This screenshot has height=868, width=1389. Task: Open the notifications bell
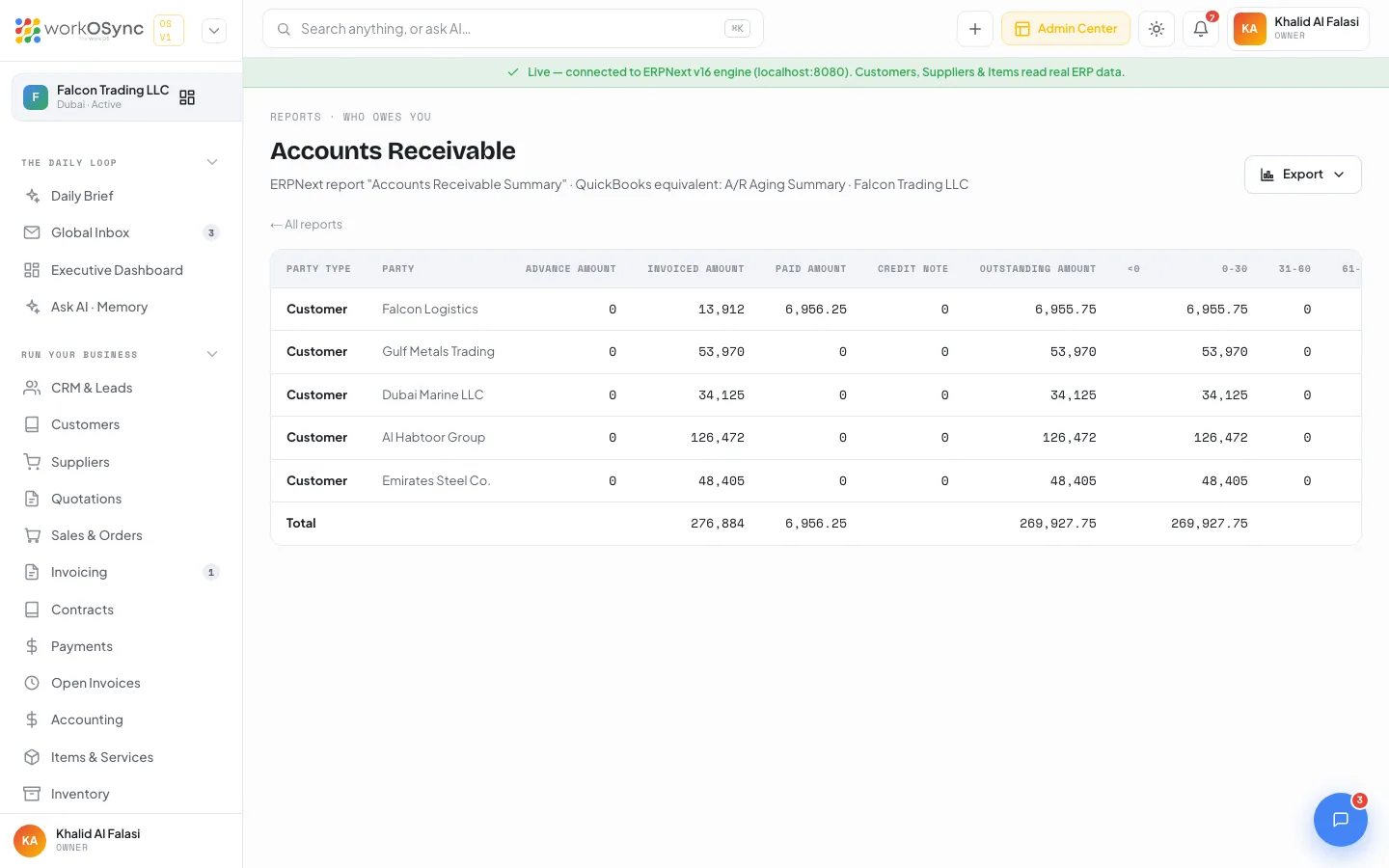click(x=1201, y=29)
